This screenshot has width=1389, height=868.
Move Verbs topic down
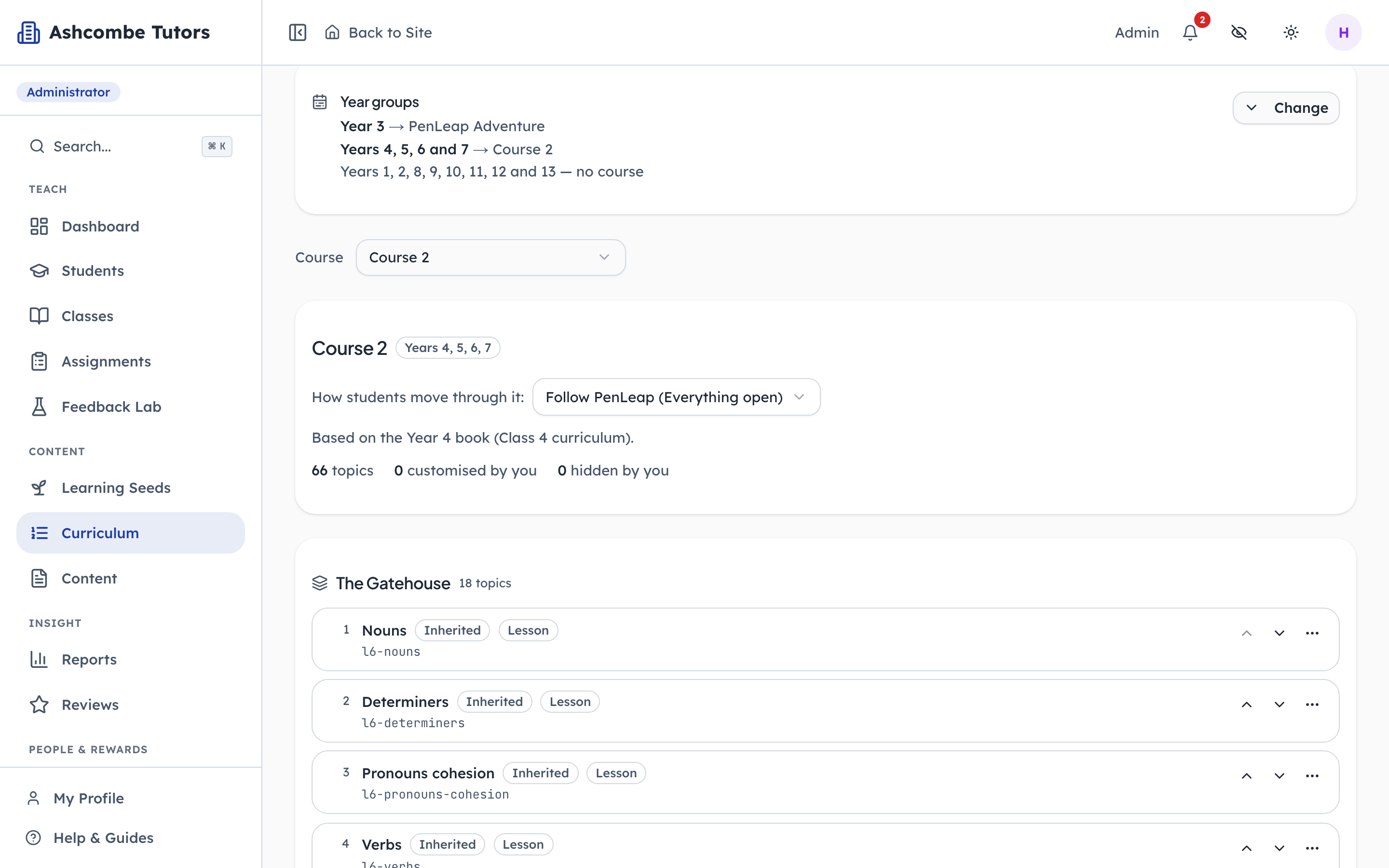[1280, 848]
